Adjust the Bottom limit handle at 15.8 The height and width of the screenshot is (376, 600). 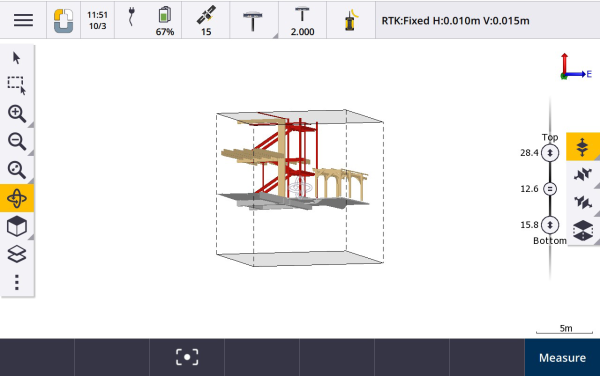550,225
